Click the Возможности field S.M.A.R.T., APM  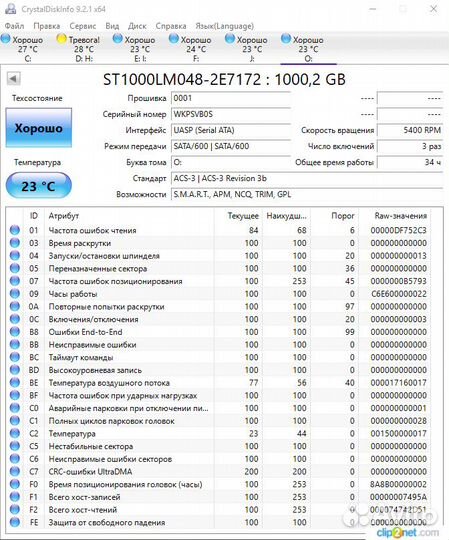307,194
